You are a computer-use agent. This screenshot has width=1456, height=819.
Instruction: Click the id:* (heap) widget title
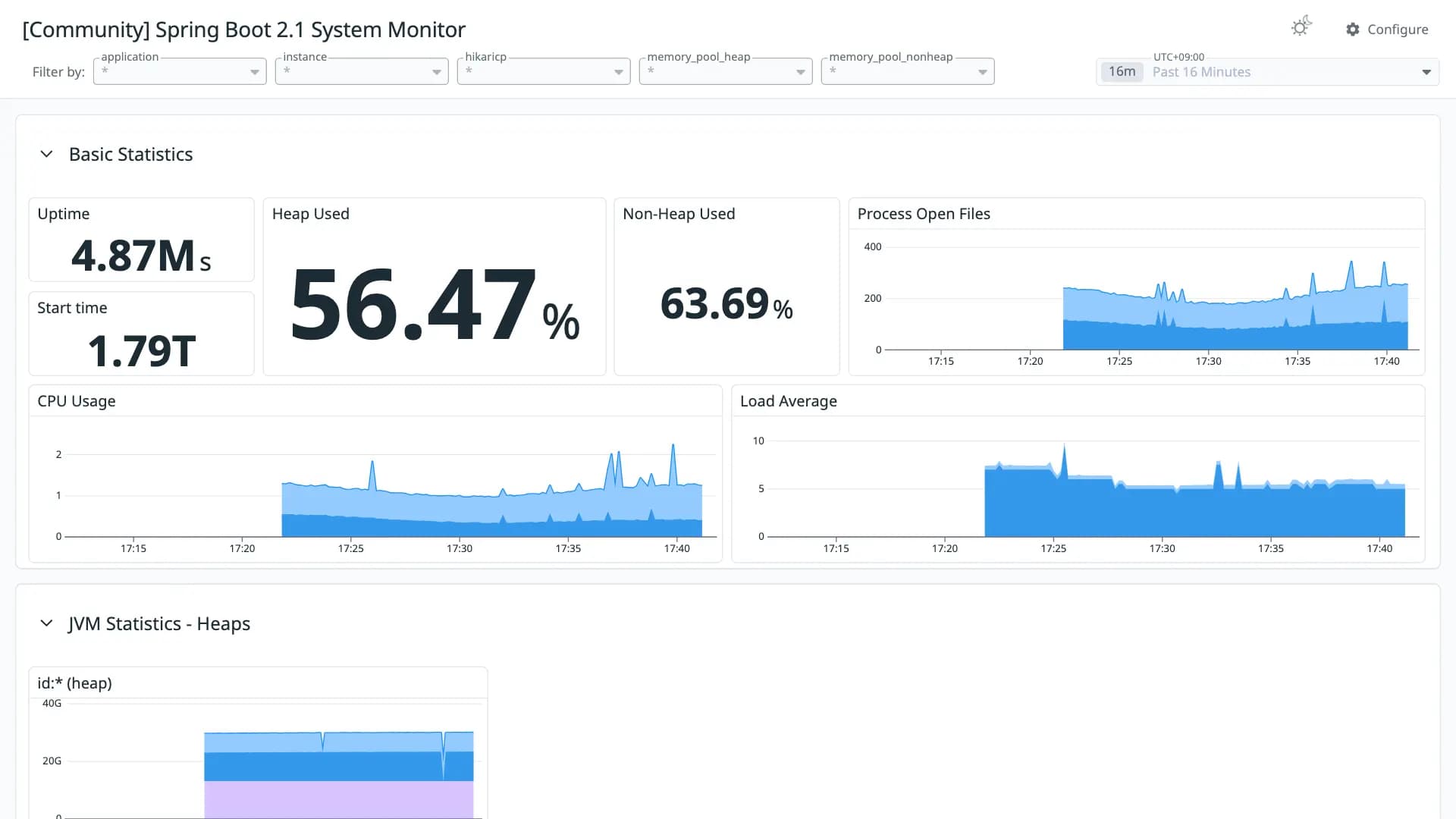(74, 683)
